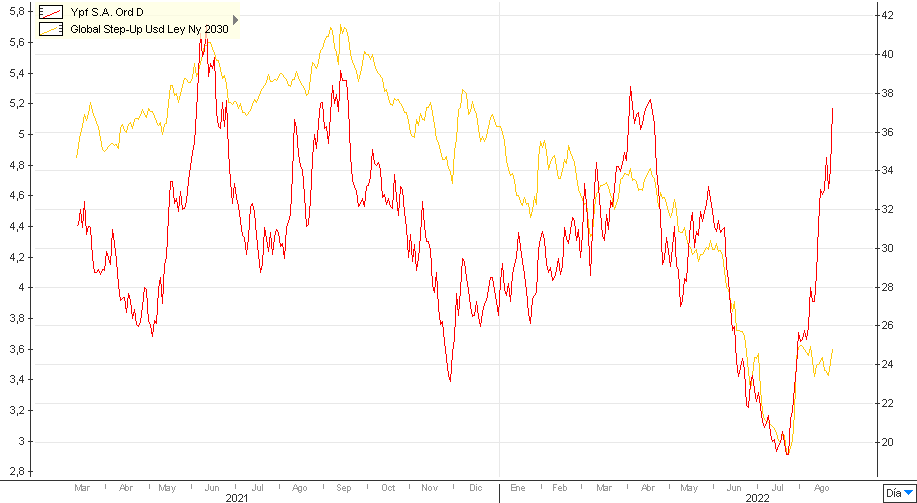The height and width of the screenshot is (503, 917).
Task: Click the 5,8 value on left price axis
Action: coord(17,11)
